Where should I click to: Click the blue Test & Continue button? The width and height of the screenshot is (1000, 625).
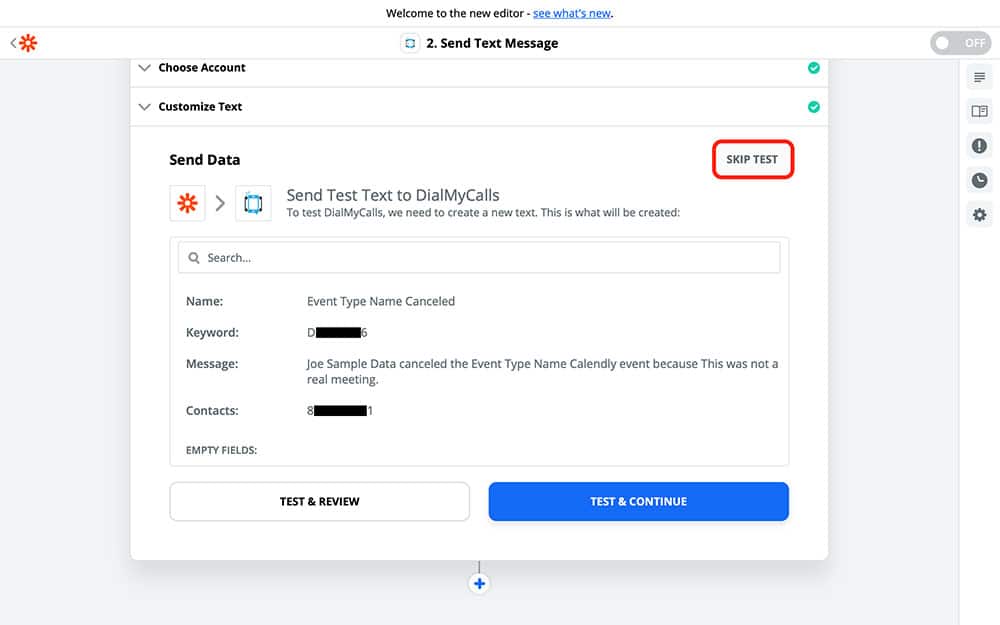[x=638, y=501]
